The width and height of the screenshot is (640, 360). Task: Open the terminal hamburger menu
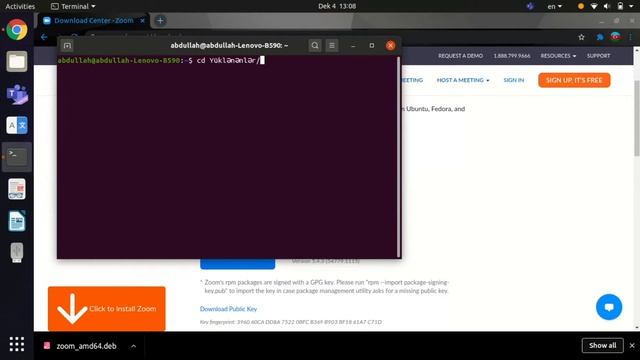click(x=332, y=46)
